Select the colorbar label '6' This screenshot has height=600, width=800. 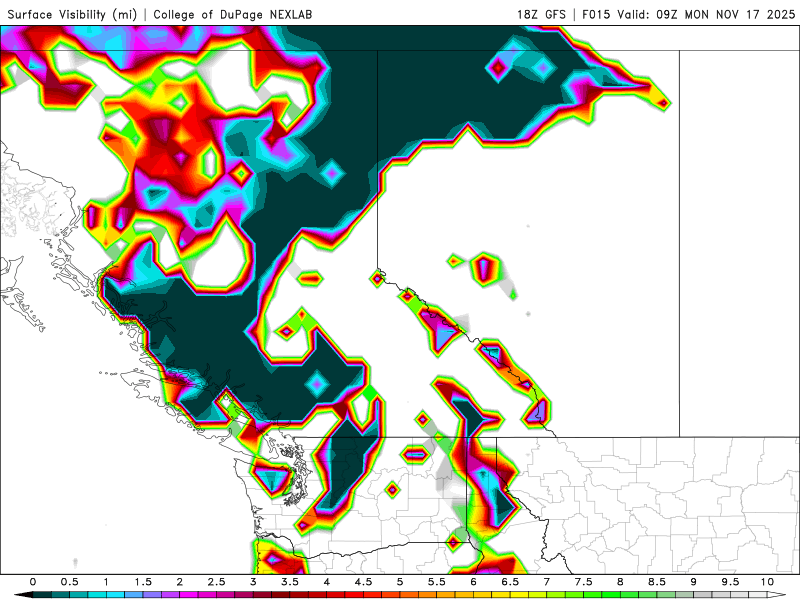[473, 582]
